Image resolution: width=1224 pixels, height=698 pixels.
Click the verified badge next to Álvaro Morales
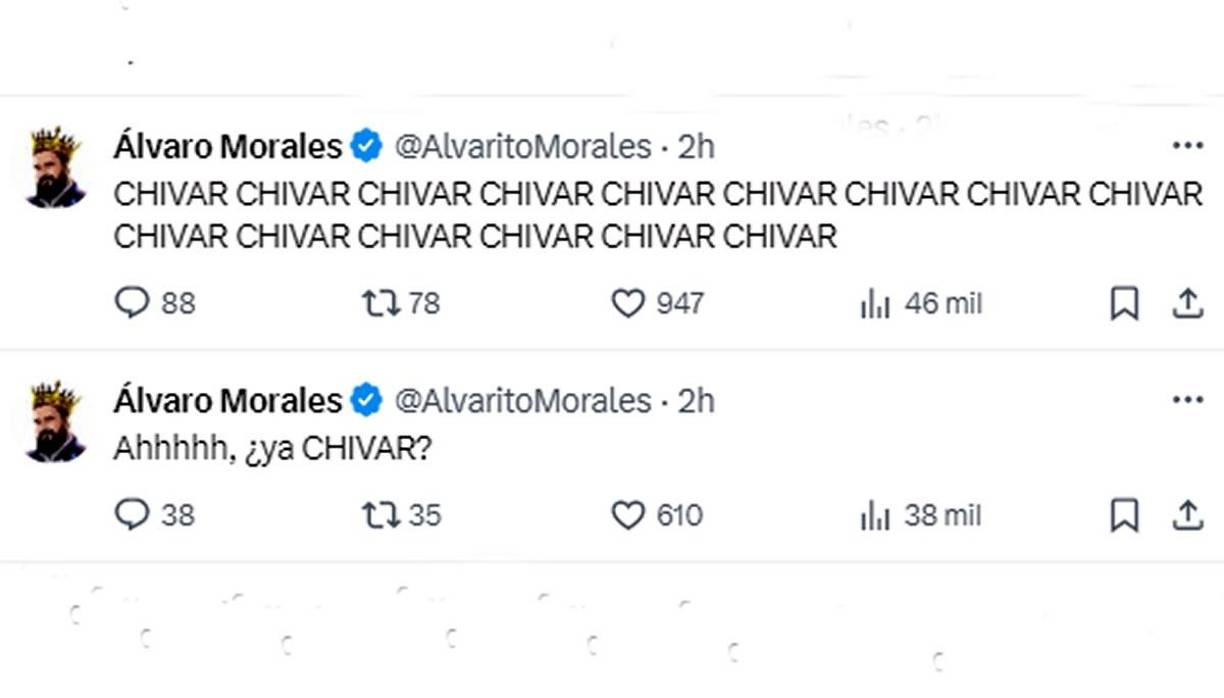click(365, 145)
